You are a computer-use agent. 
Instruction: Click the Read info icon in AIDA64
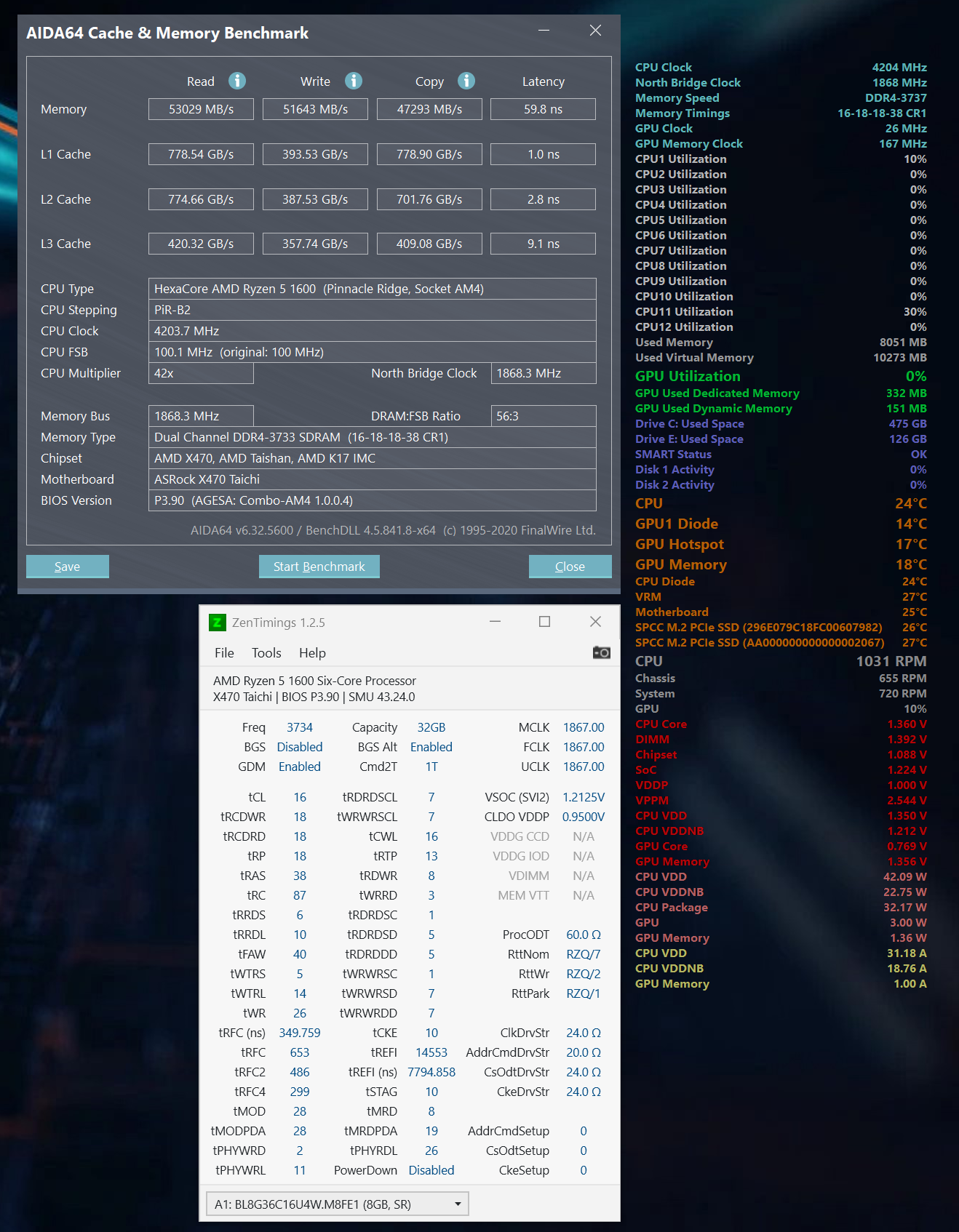(x=237, y=81)
